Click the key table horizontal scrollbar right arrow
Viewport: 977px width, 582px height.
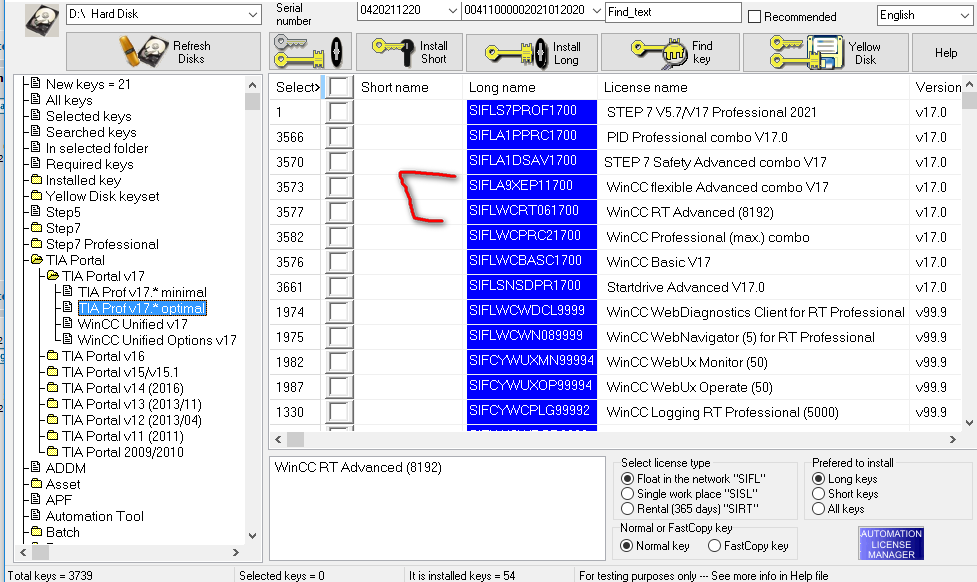(x=953, y=439)
